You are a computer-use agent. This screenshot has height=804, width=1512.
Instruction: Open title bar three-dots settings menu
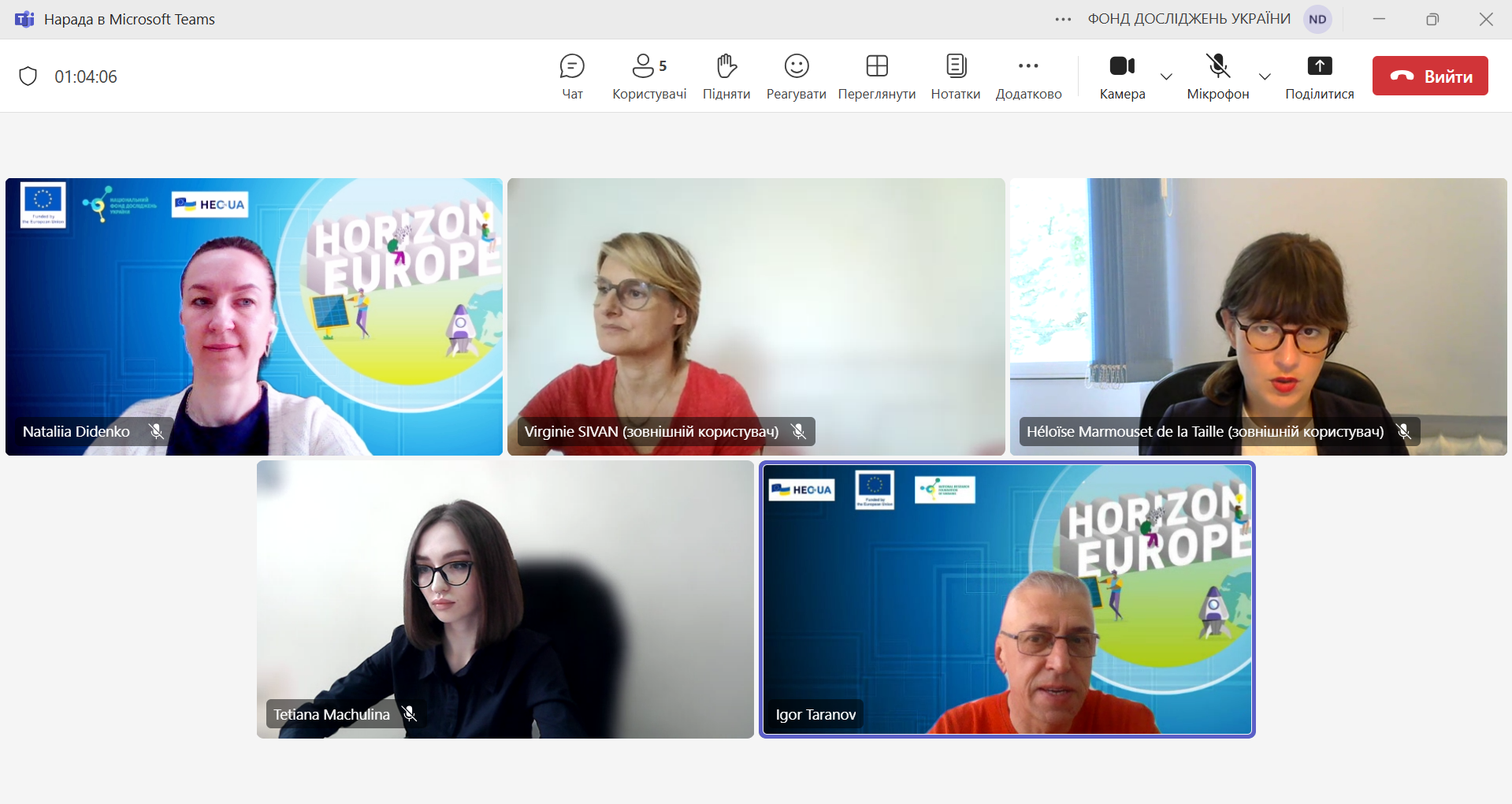1063,19
